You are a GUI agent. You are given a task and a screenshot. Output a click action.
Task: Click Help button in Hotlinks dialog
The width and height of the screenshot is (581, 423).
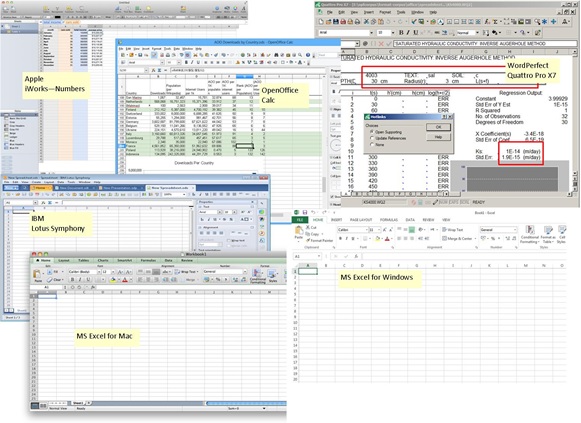coord(438,137)
